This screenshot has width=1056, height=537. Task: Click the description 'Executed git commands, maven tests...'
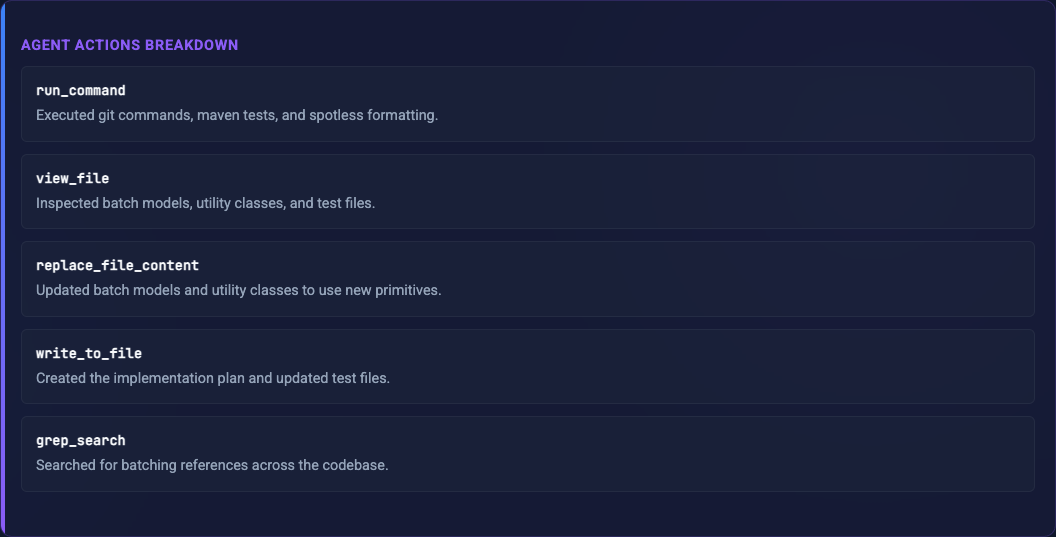(237, 115)
